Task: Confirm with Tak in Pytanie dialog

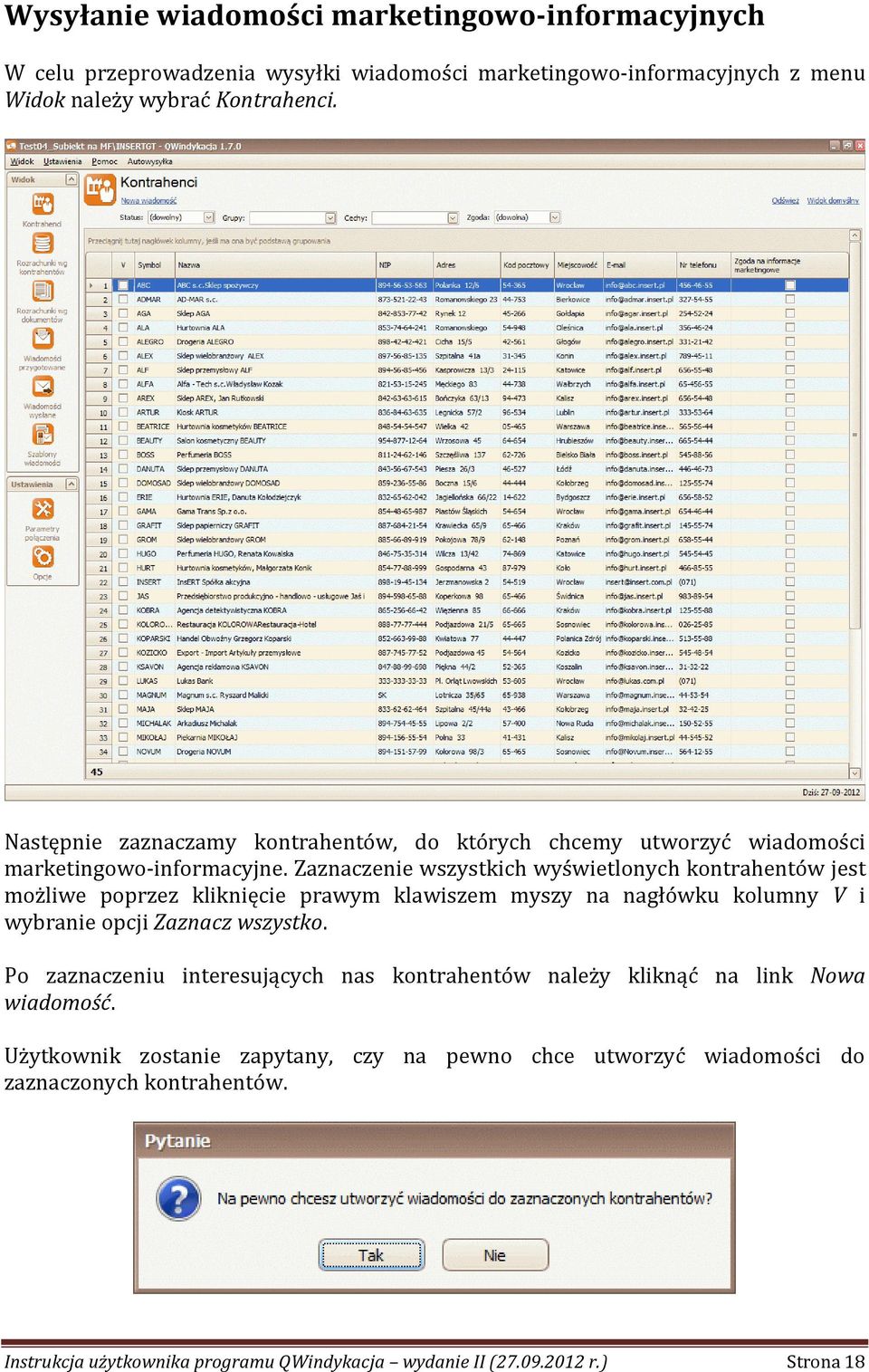Action: pos(372,1255)
